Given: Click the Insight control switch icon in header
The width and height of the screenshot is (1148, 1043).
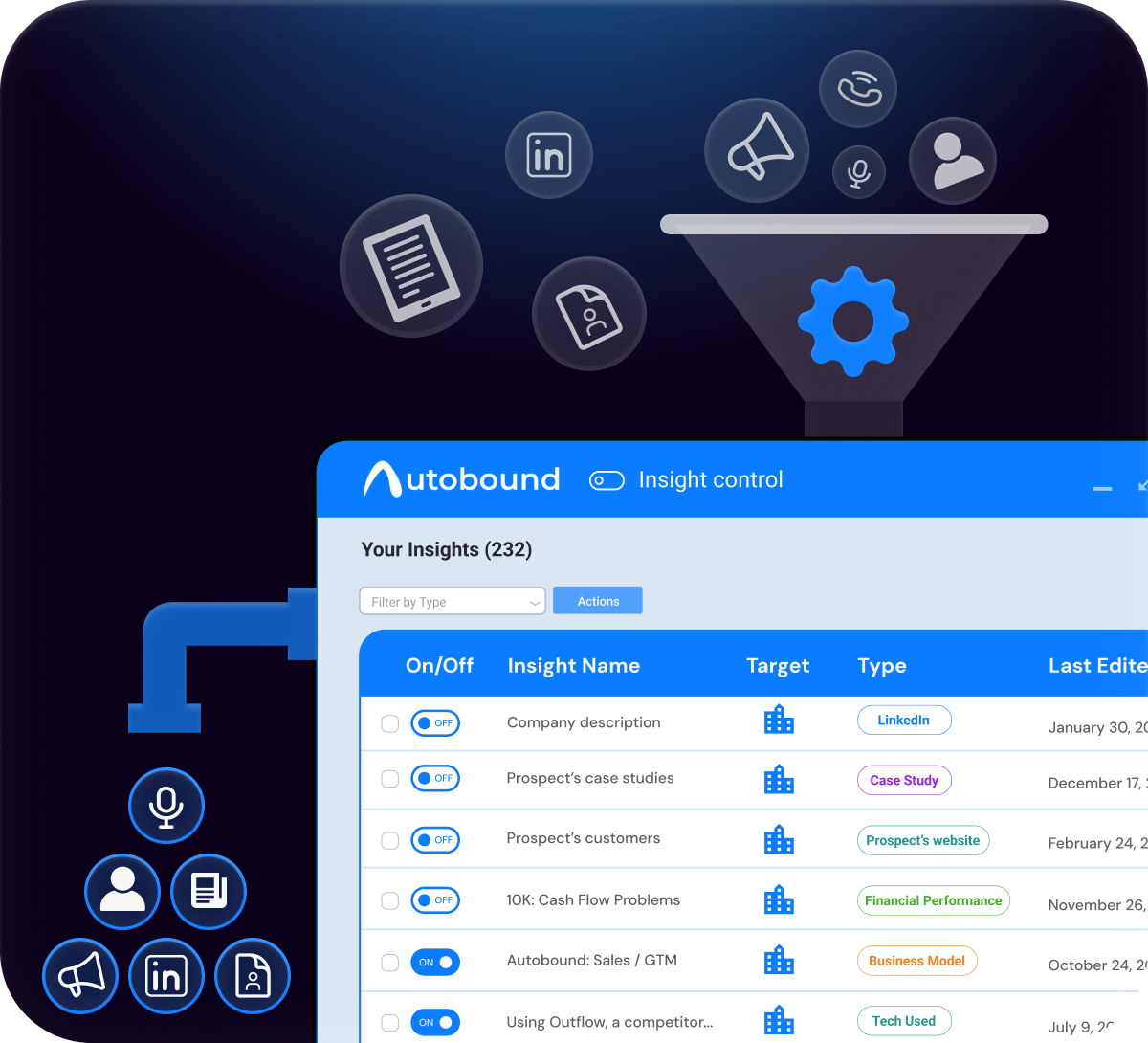Looking at the screenshot, I should [x=607, y=480].
